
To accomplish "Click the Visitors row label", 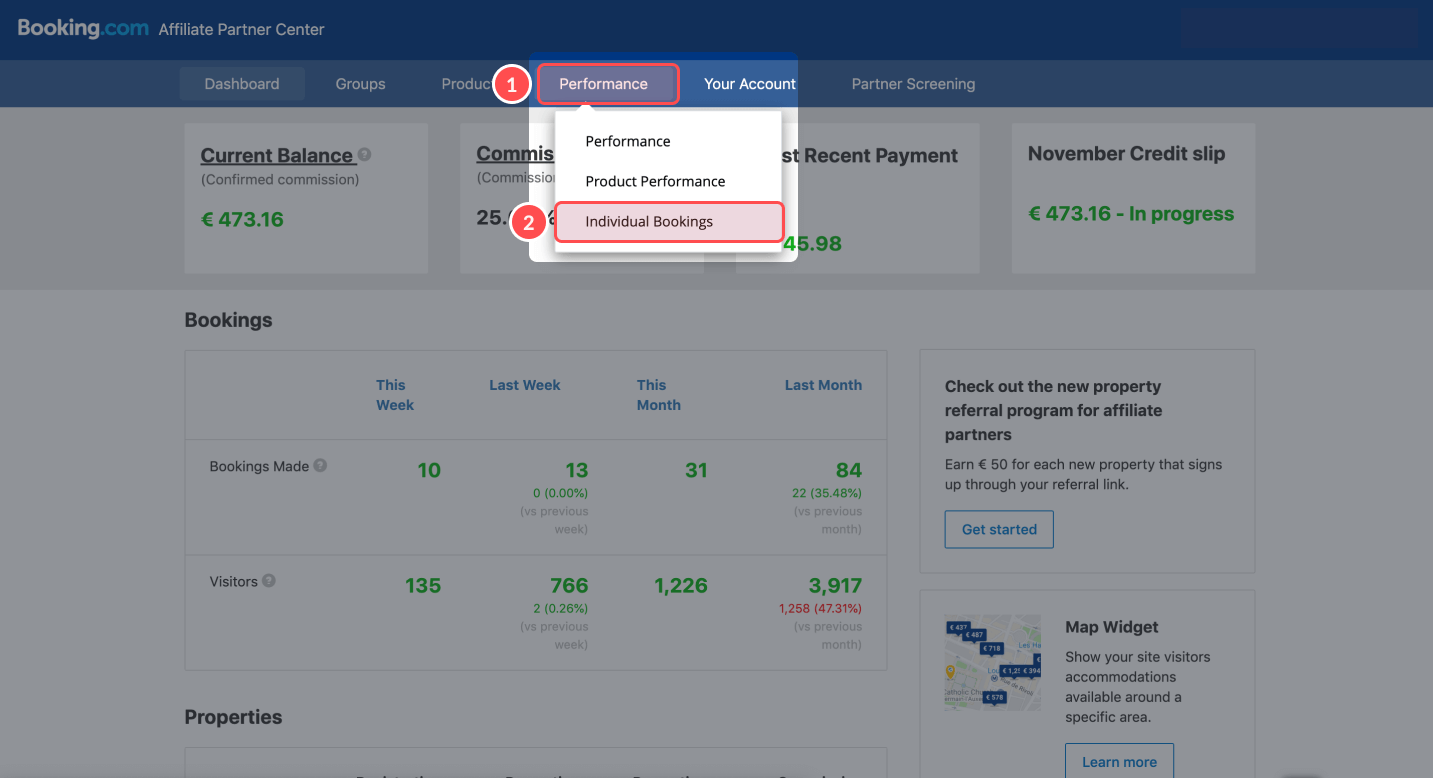I will click(233, 582).
